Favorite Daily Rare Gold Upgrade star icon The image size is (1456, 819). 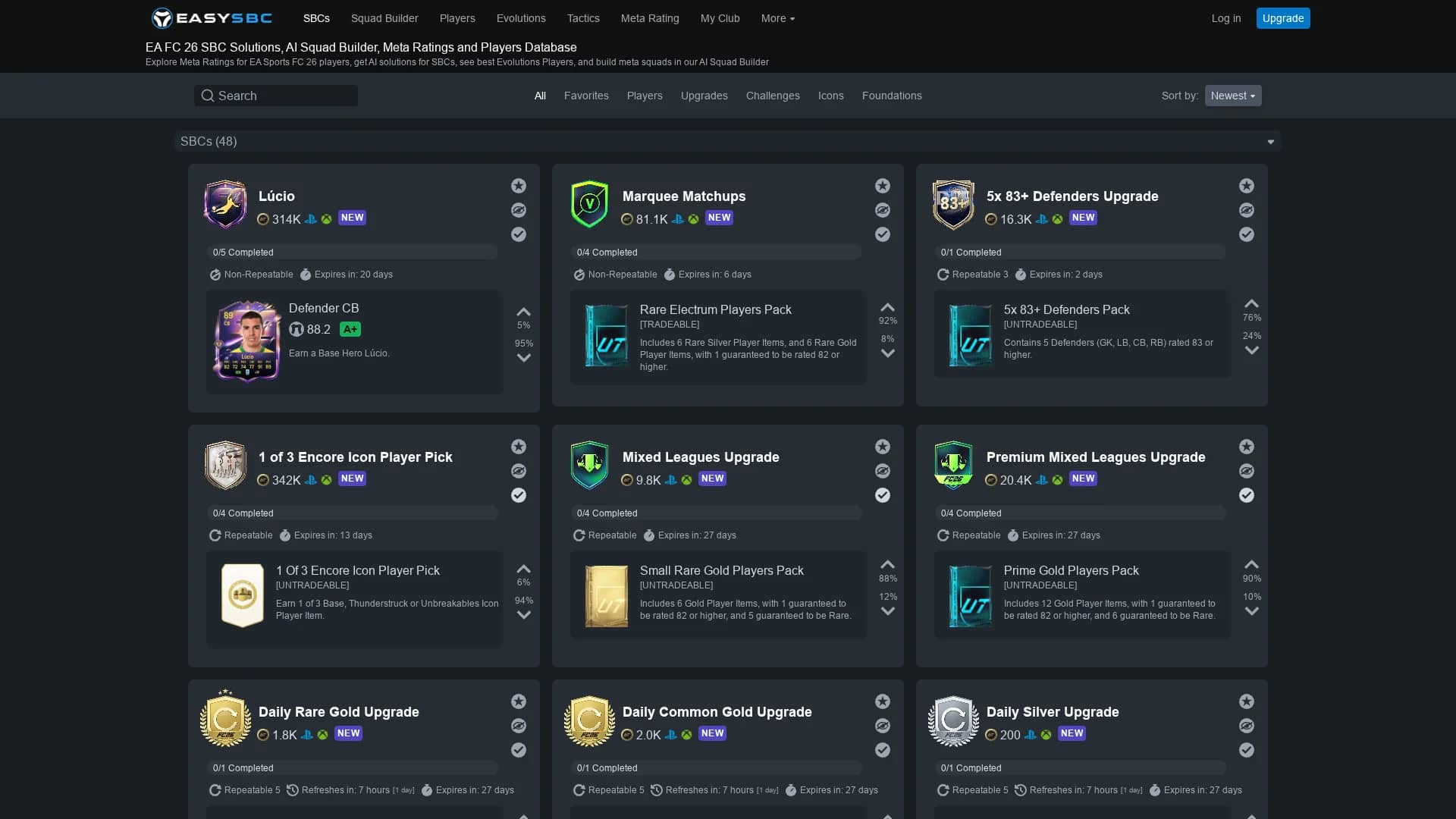(519, 701)
